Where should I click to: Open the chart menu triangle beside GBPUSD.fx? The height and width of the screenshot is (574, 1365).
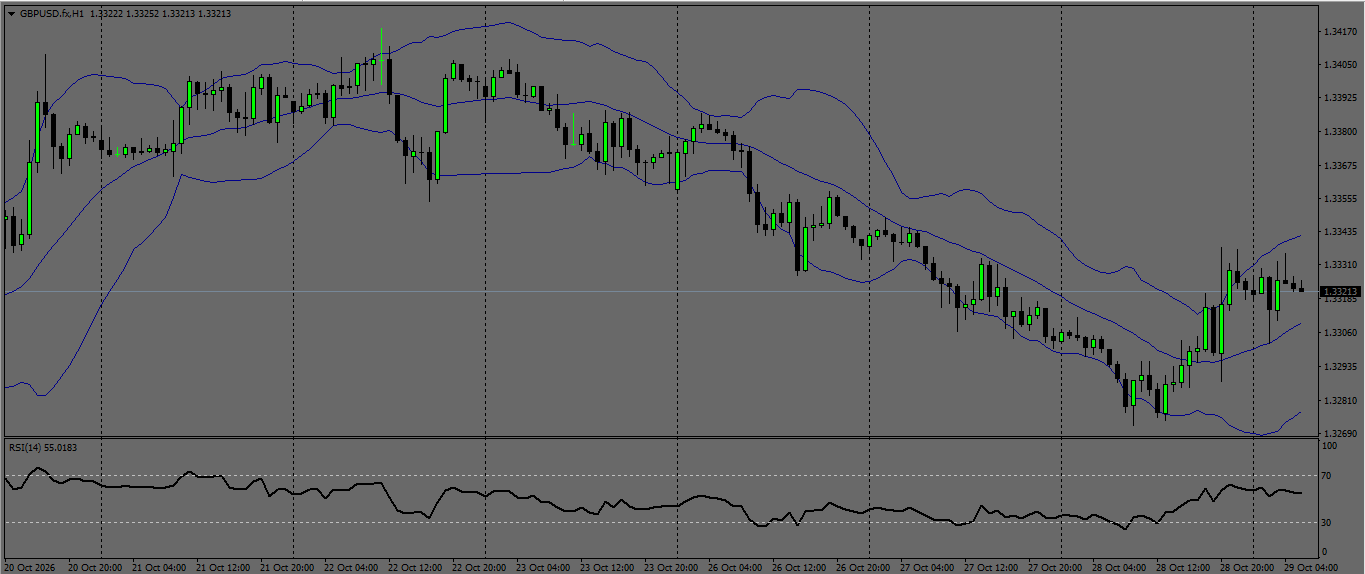pos(11,14)
